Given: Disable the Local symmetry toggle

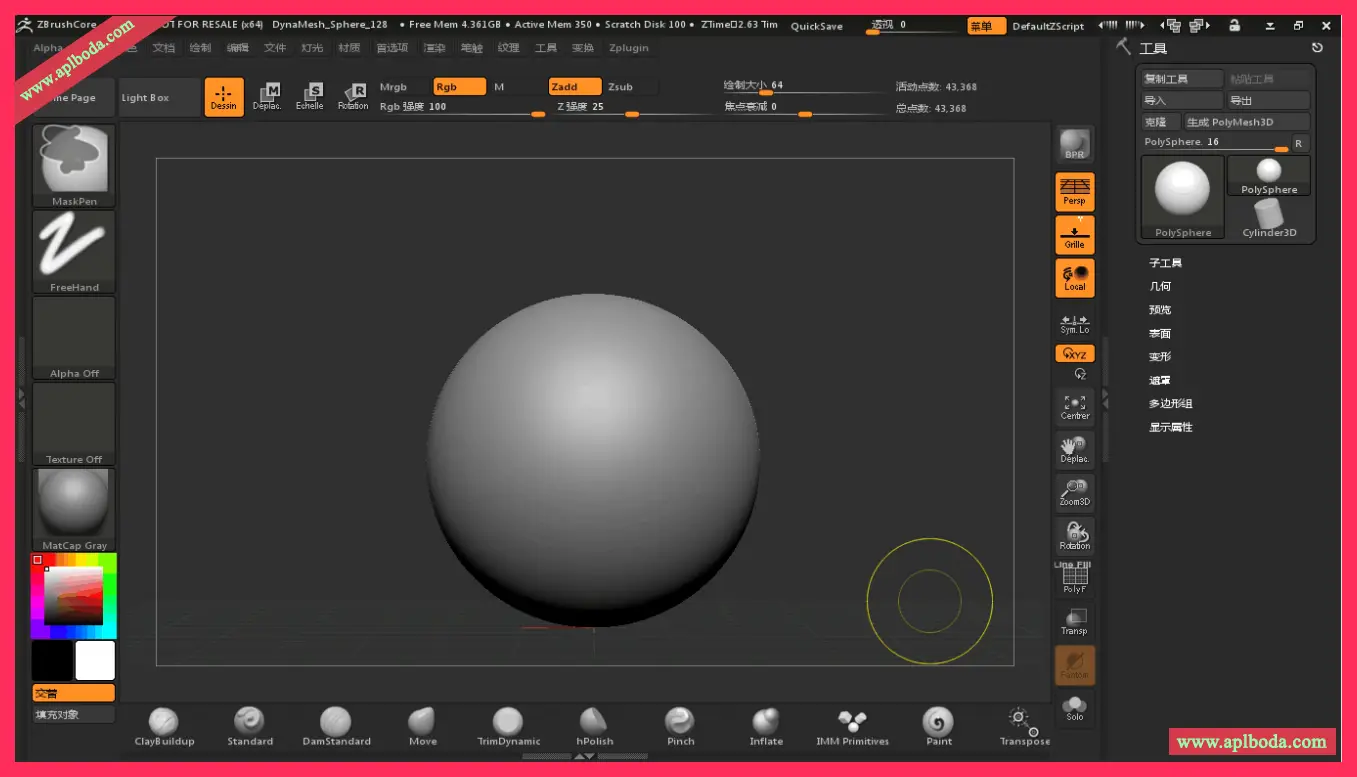Looking at the screenshot, I should click(x=1075, y=278).
